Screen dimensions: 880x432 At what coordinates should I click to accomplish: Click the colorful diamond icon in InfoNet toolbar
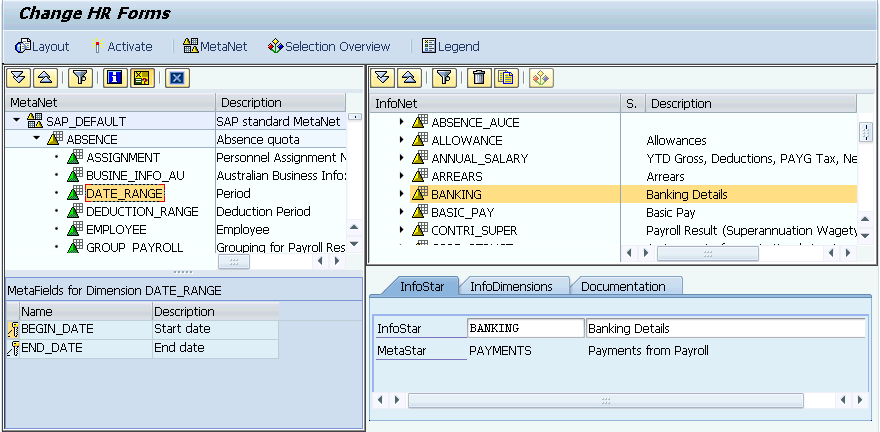[x=540, y=78]
